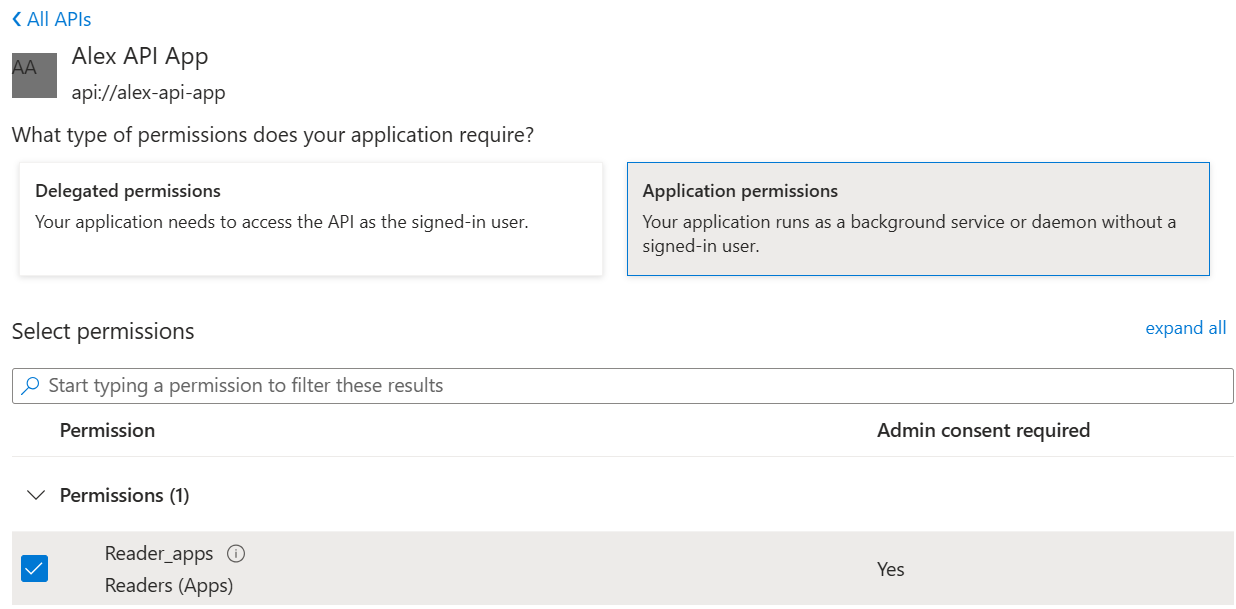
Task: Click the Reader_apps permission name
Action: pos(159,554)
